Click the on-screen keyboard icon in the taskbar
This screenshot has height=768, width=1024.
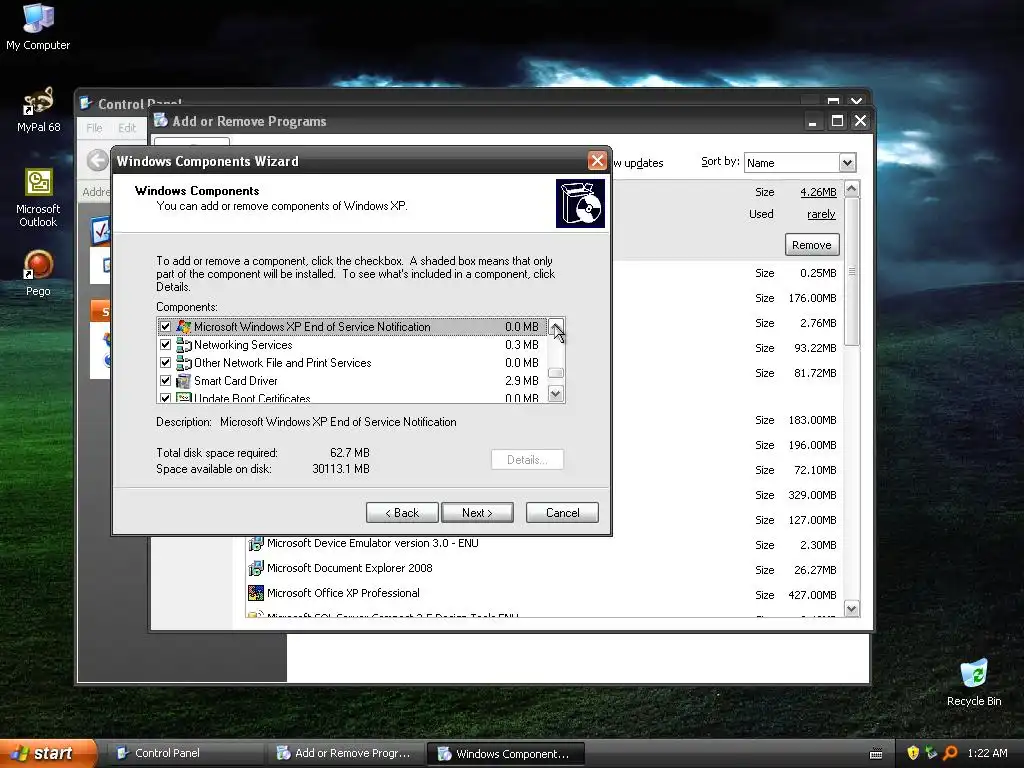(876, 754)
